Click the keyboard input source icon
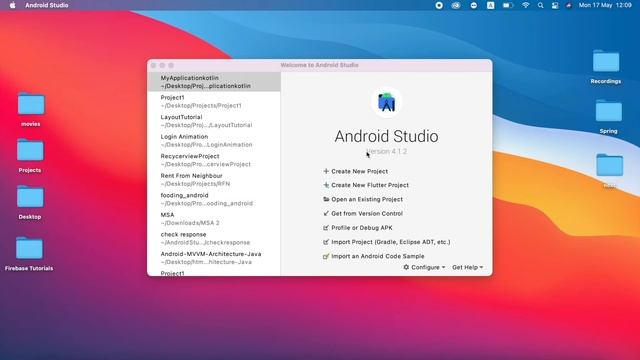This screenshot has width=640, height=360. point(491,5)
